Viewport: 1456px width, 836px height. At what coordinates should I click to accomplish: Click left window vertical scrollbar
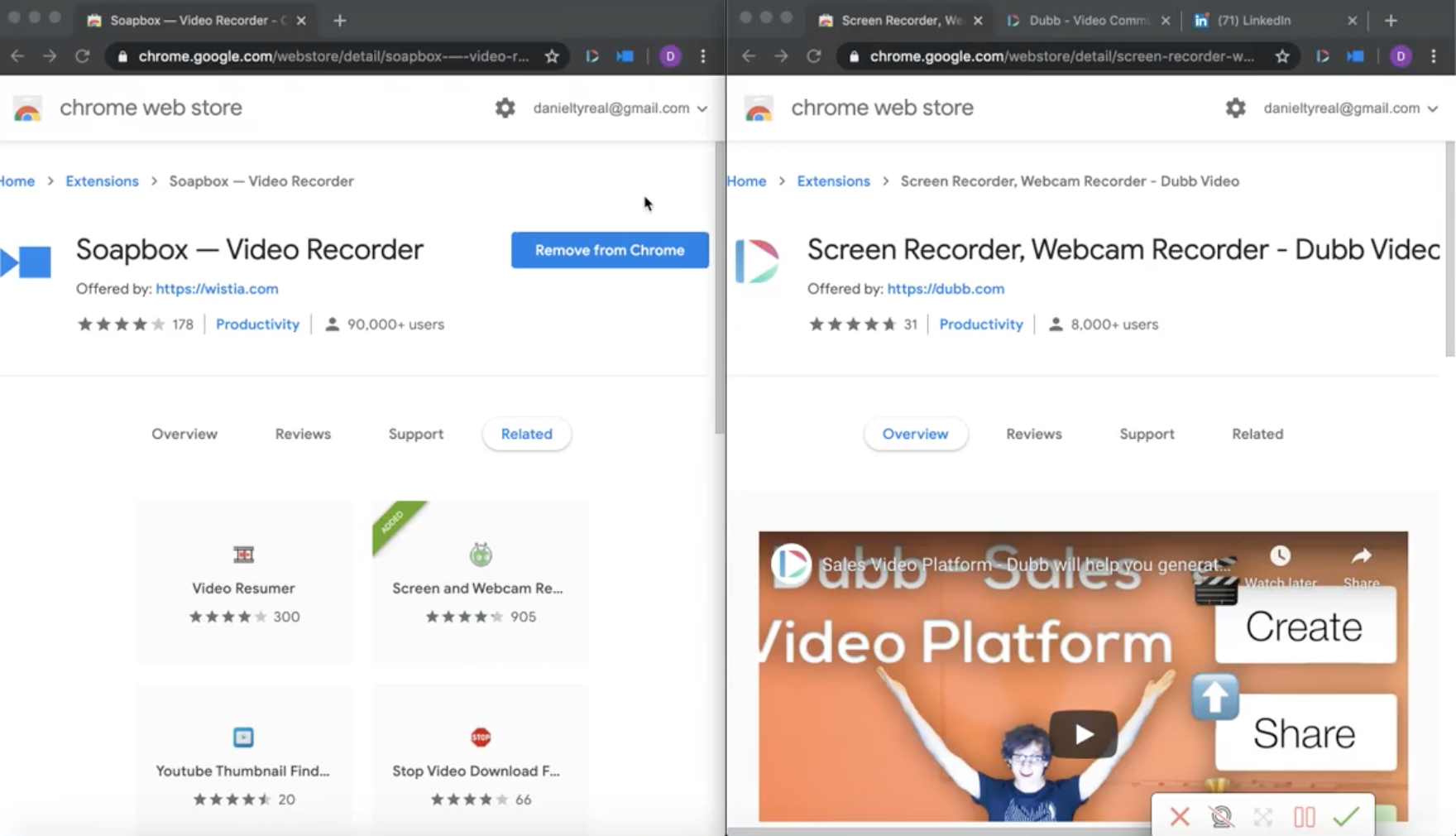pyautogui.click(x=720, y=288)
